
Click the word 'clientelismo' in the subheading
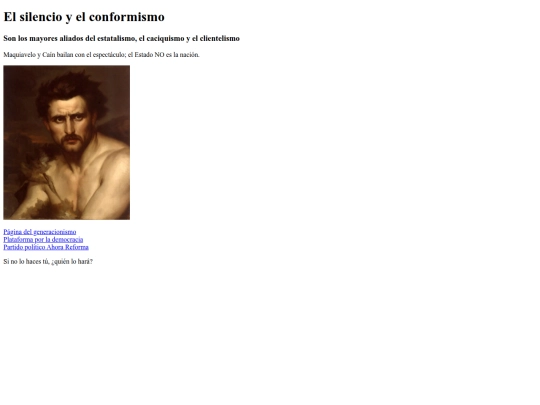click(x=219, y=38)
